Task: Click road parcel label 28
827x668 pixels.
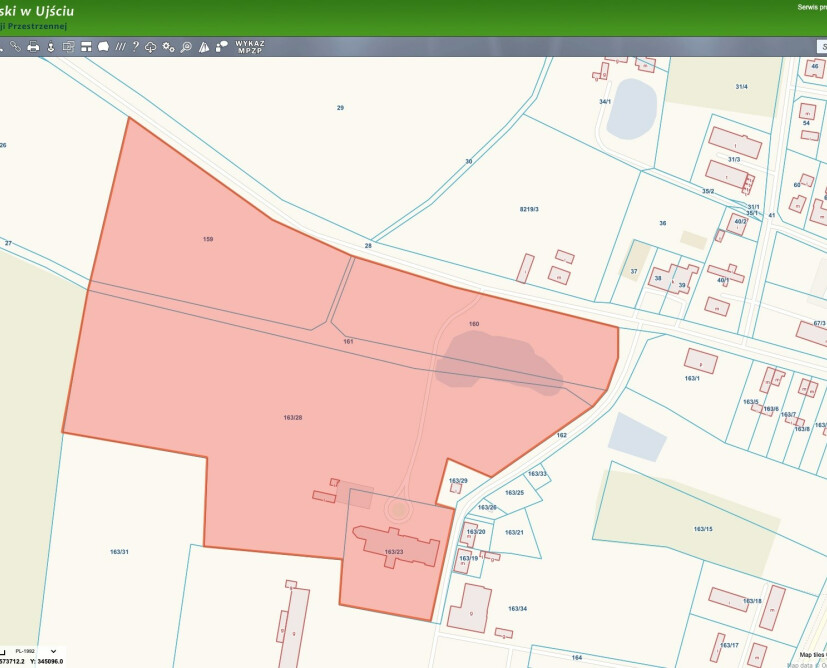Action: (368, 246)
